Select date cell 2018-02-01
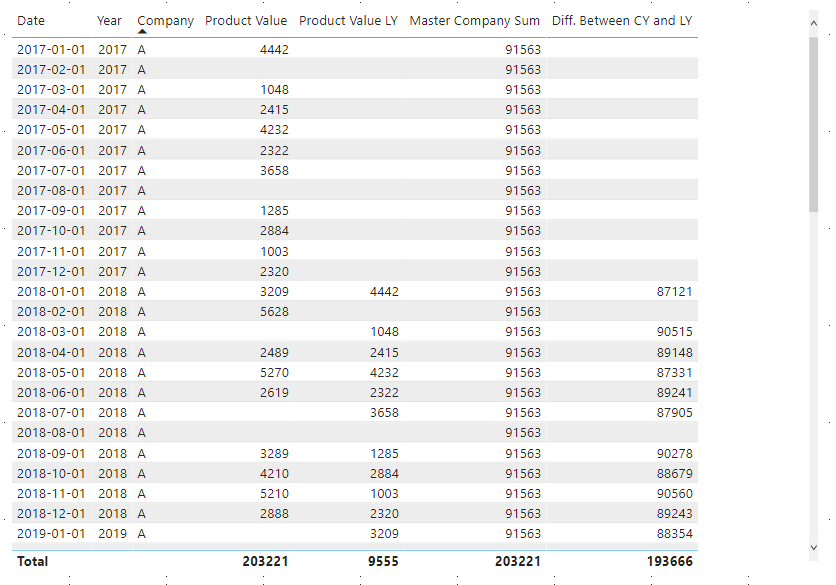Image resolution: width=836 pixels, height=585 pixels. [x=51, y=312]
